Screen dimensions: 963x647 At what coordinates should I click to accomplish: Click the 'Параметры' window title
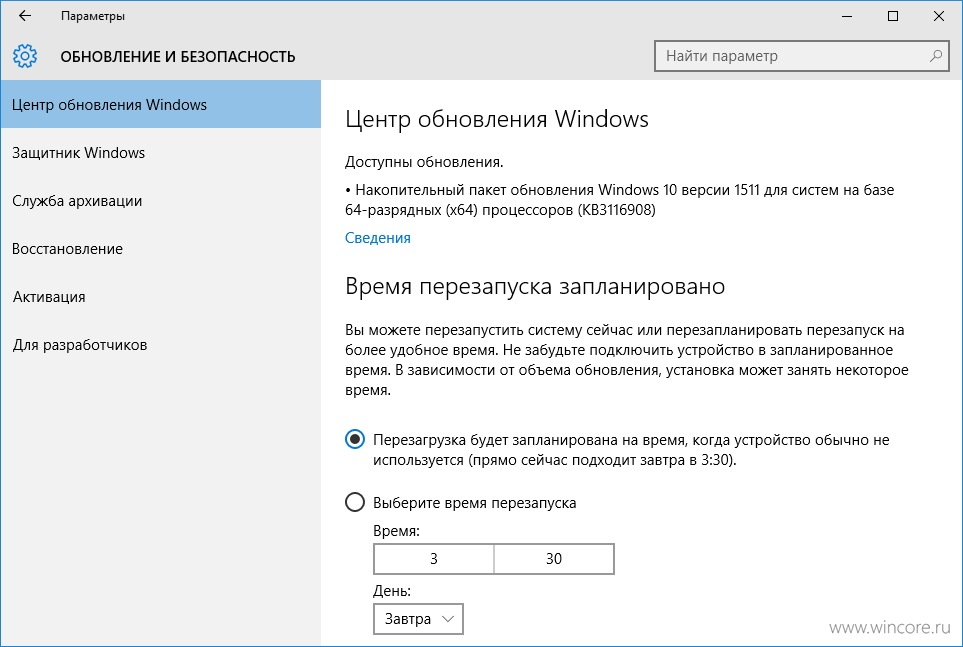(x=93, y=16)
